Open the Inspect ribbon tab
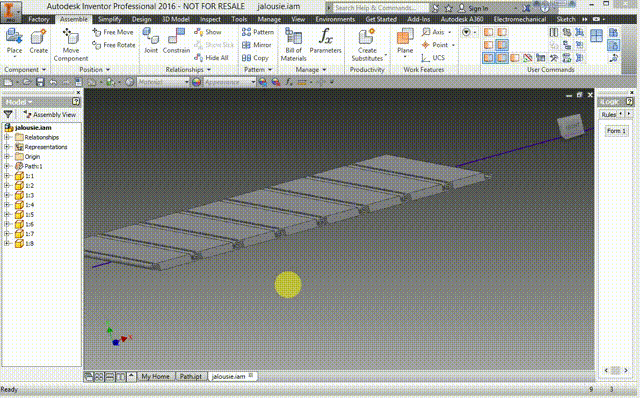 pos(210,19)
